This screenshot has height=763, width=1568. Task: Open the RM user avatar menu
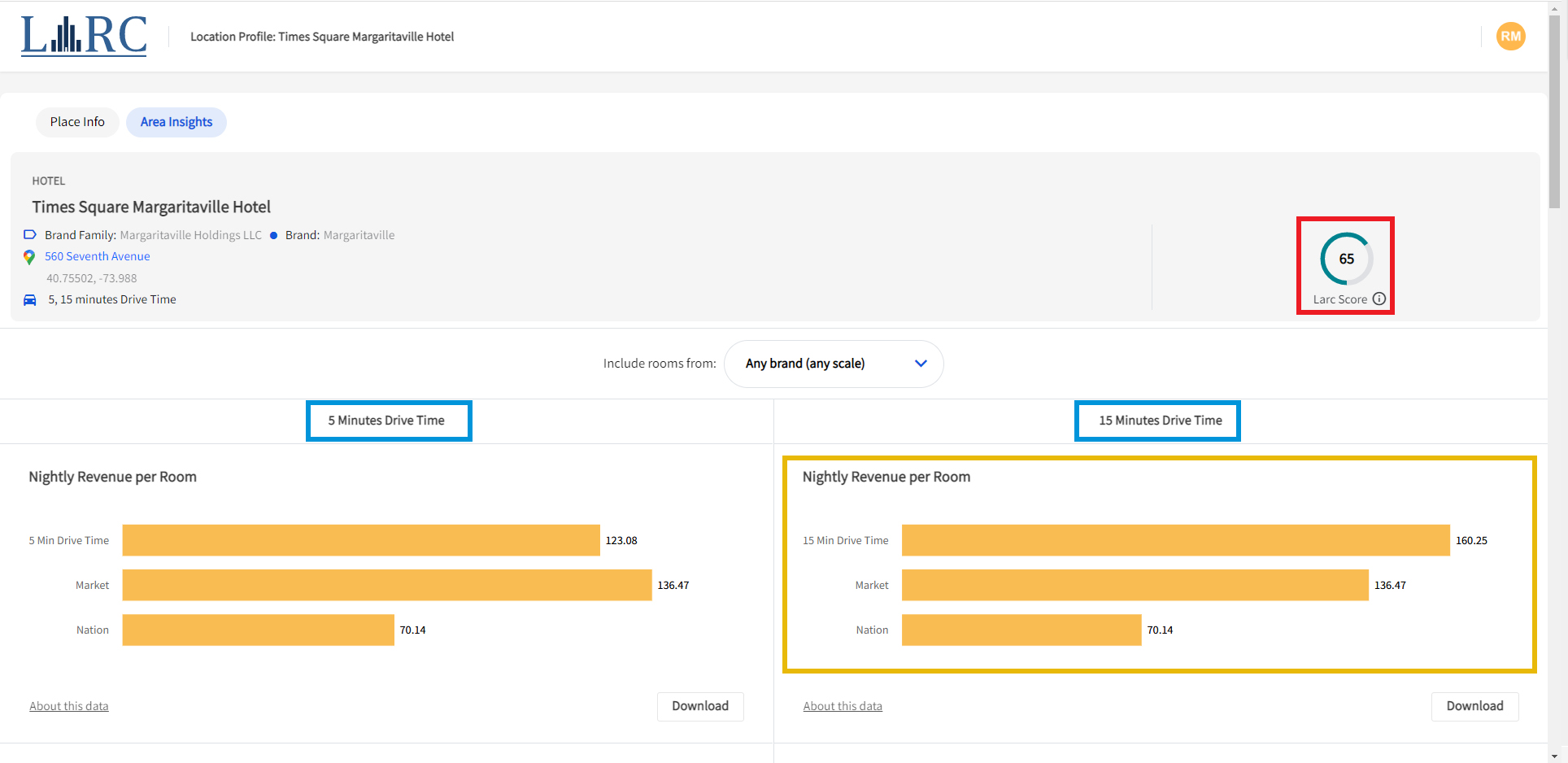click(x=1510, y=37)
